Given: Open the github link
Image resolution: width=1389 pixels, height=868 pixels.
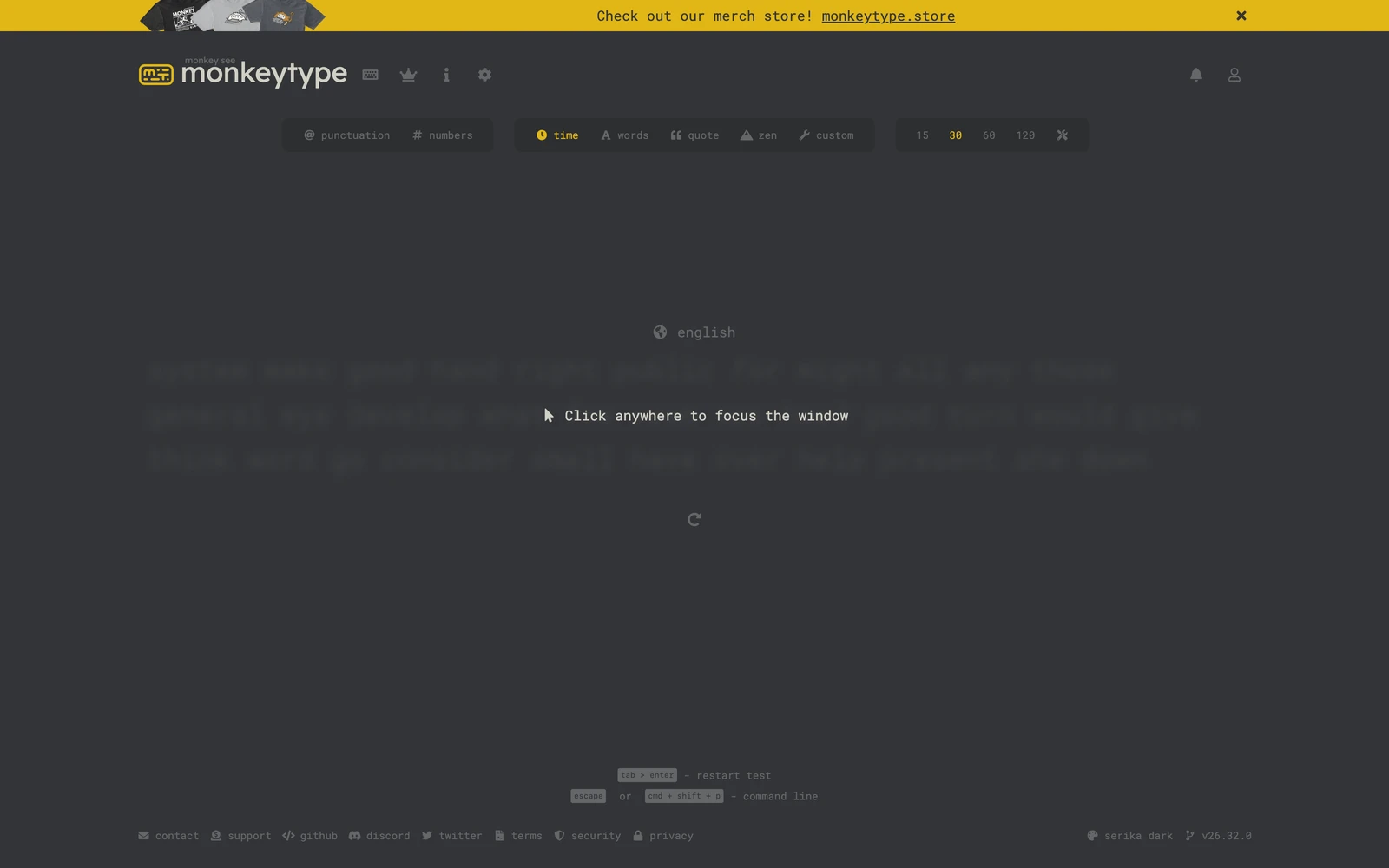Looking at the screenshot, I should coord(310,836).
